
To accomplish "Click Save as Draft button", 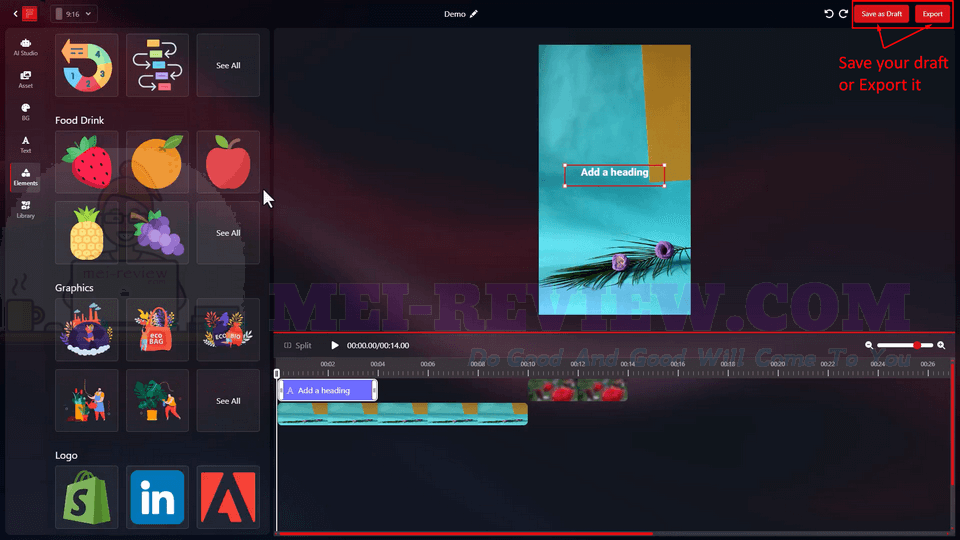I will pyautogui.click(x=882, y=13).
